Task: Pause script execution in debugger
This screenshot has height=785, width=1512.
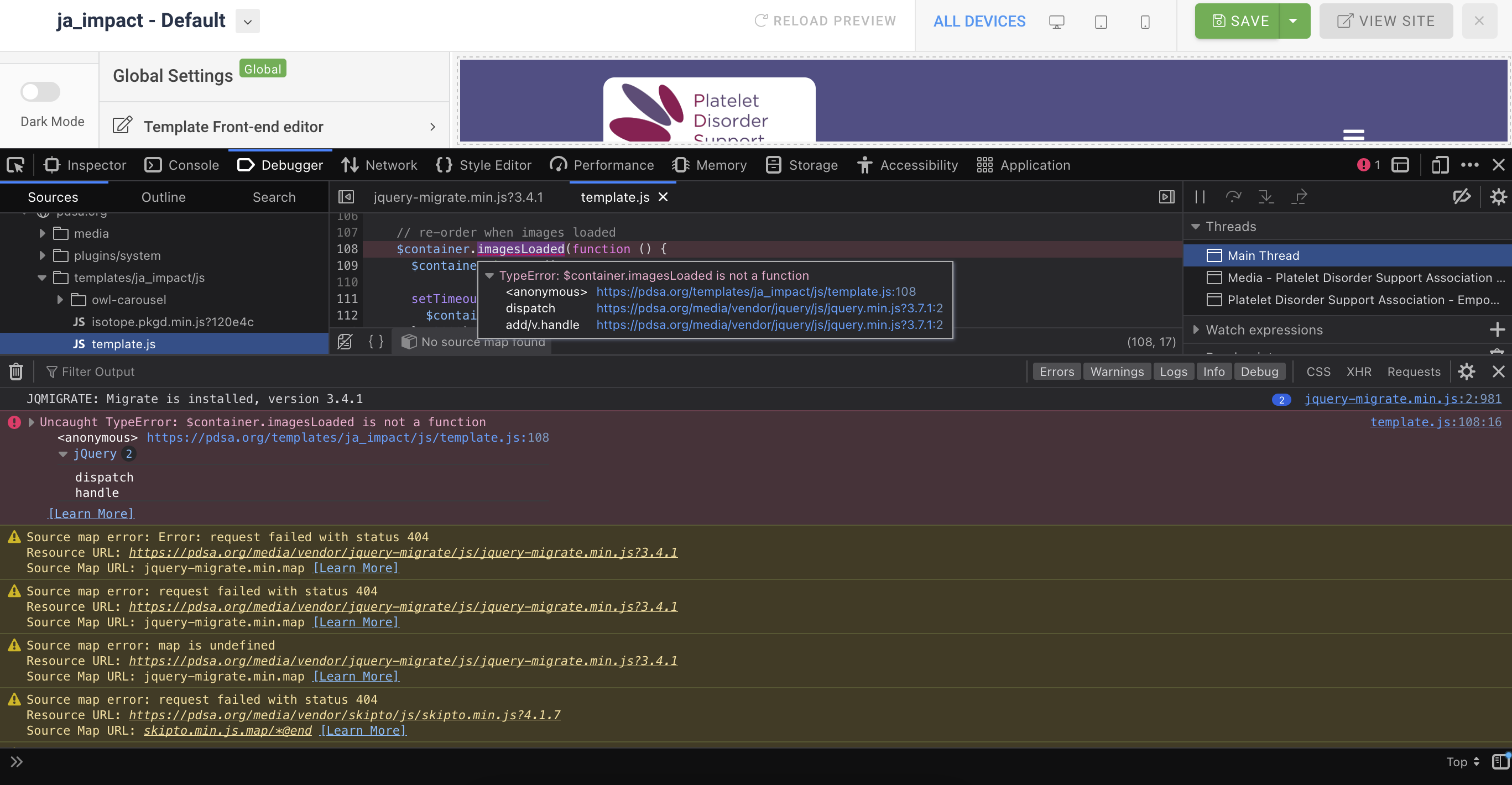Action: click(x=1200, y=197)
